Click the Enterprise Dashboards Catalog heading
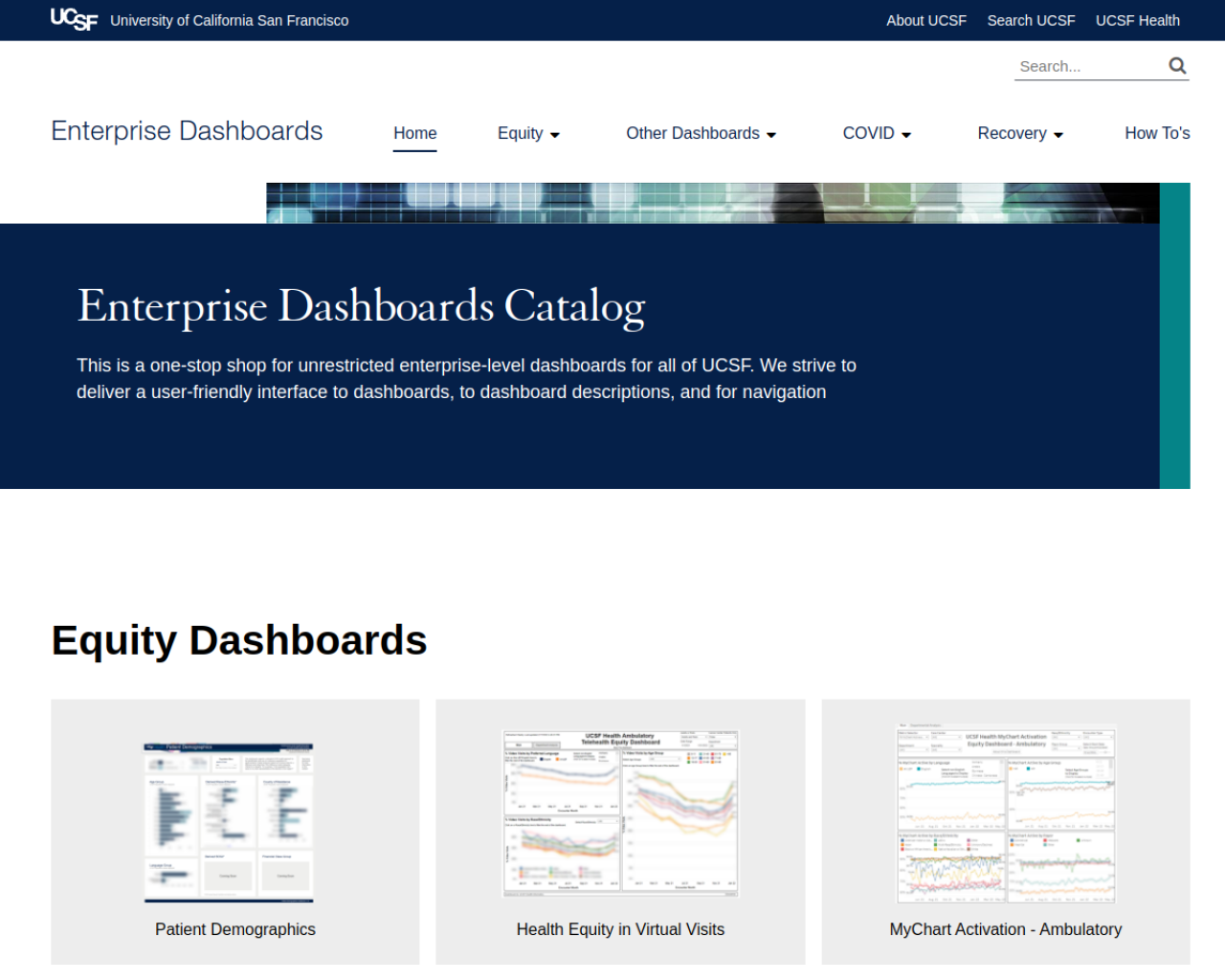1225x980 pixels. (361, 307)
